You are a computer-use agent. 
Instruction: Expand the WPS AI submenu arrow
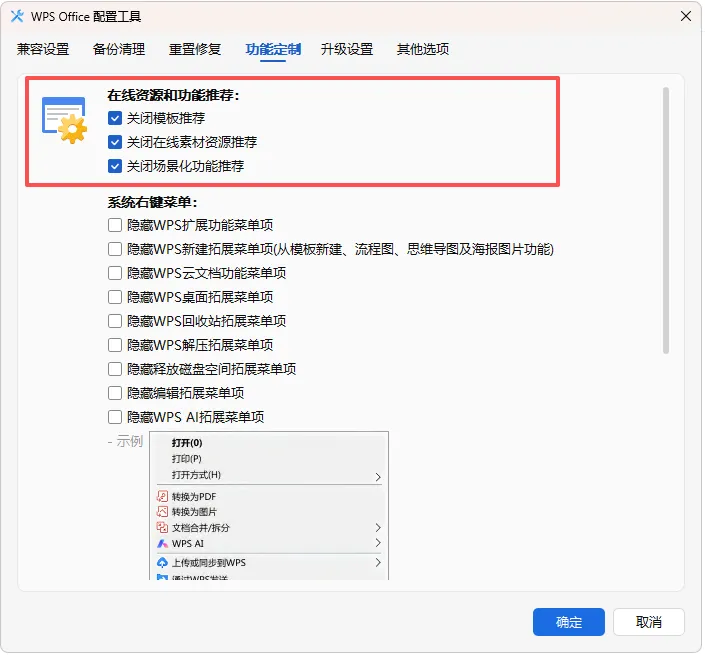point(378,543)
